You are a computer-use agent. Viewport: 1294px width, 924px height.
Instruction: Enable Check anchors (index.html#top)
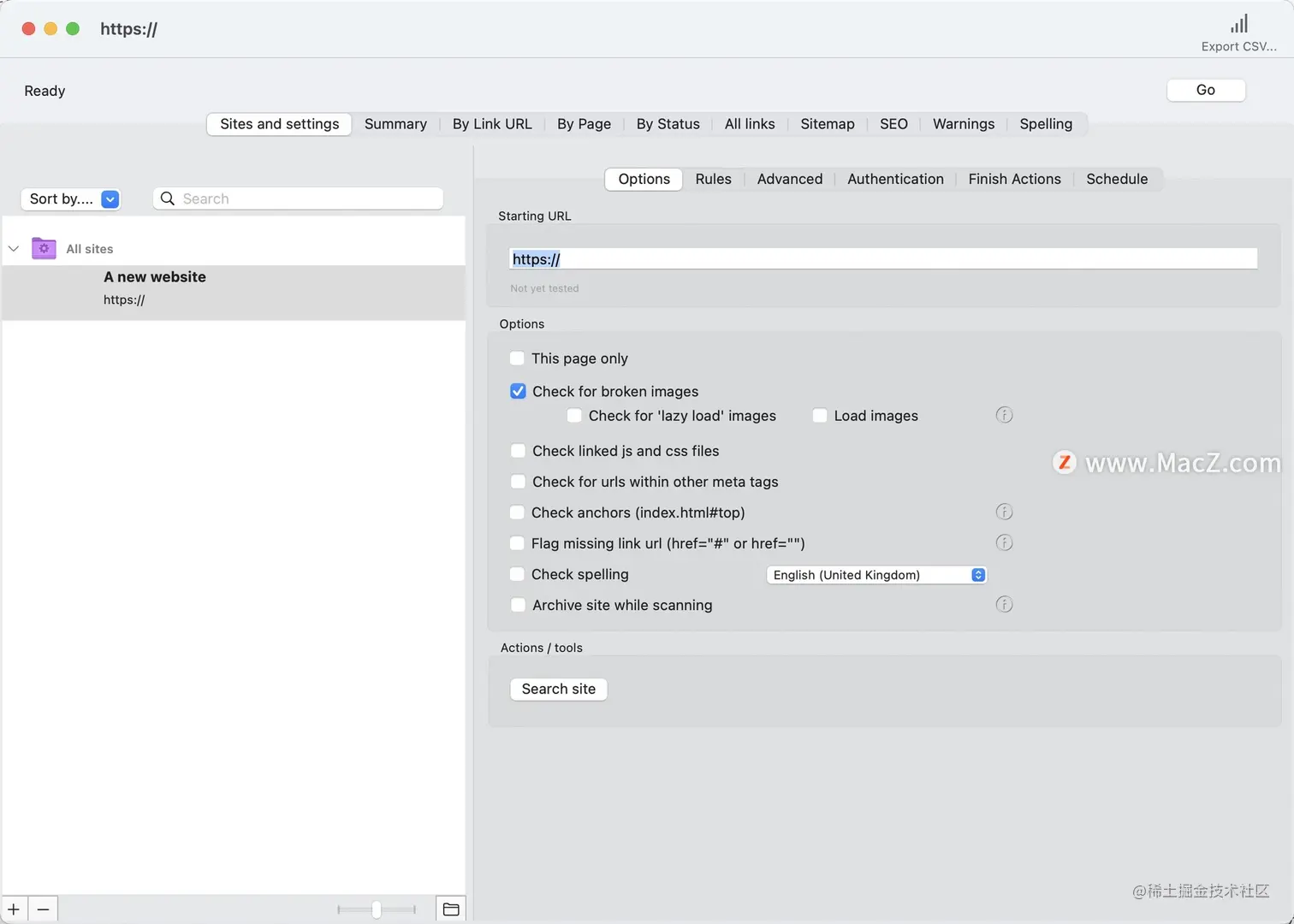click(x=517, y=512)
